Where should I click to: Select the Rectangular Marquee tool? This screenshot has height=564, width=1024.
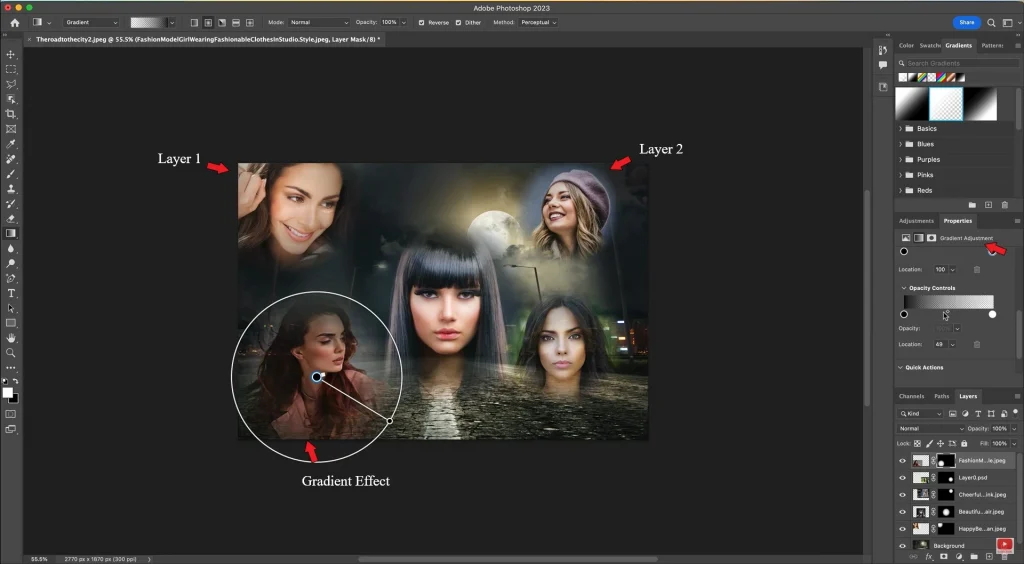(x=10, y=69)
